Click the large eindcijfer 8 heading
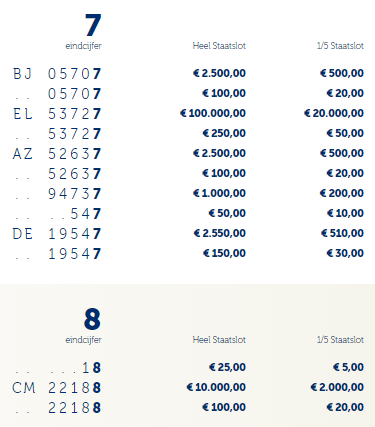 click(92, 319)
